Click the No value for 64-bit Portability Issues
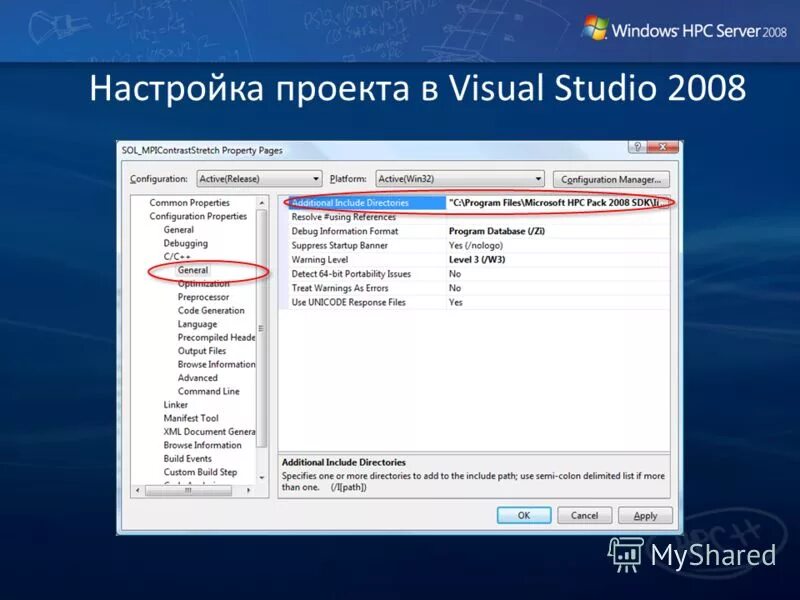800x600 pixels. 455,274
